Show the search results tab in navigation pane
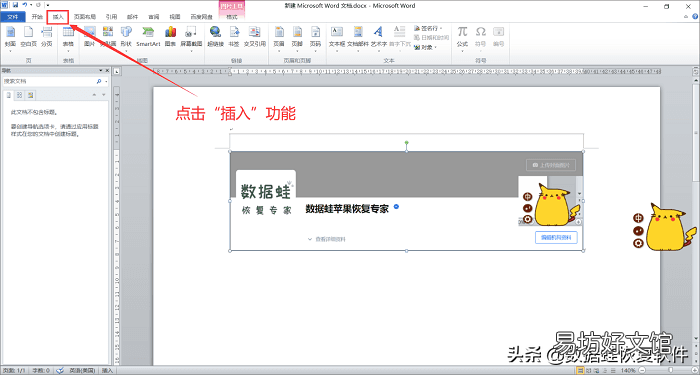Screen dimensions: 700x375 [x=30, y=95]
